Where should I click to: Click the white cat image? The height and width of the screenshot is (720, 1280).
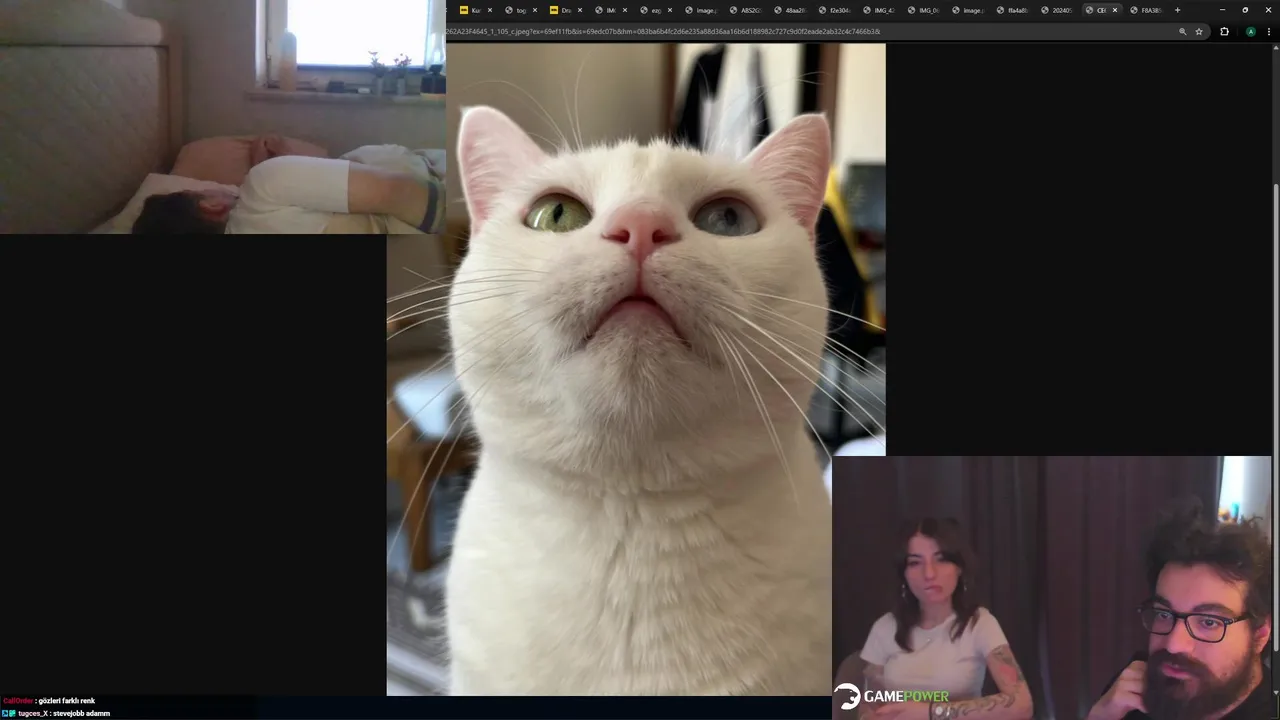pos(636,370)
